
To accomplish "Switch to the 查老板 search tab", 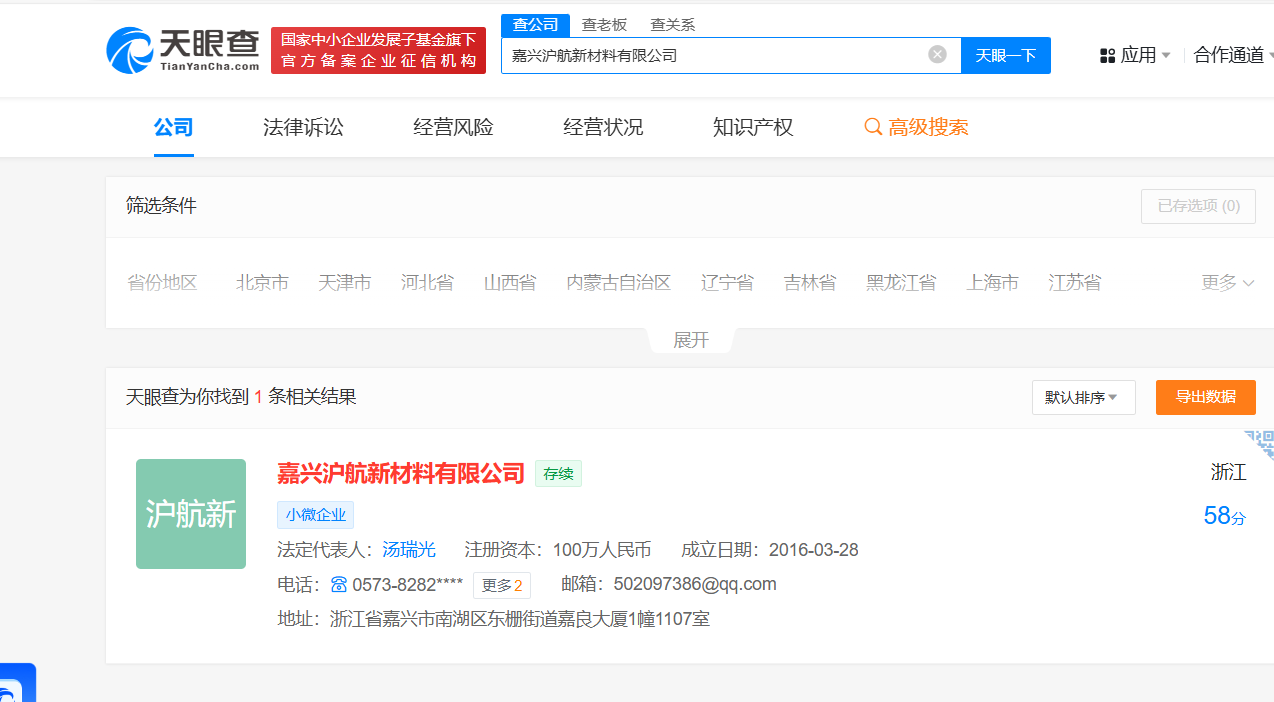I will tap(604, 25).
